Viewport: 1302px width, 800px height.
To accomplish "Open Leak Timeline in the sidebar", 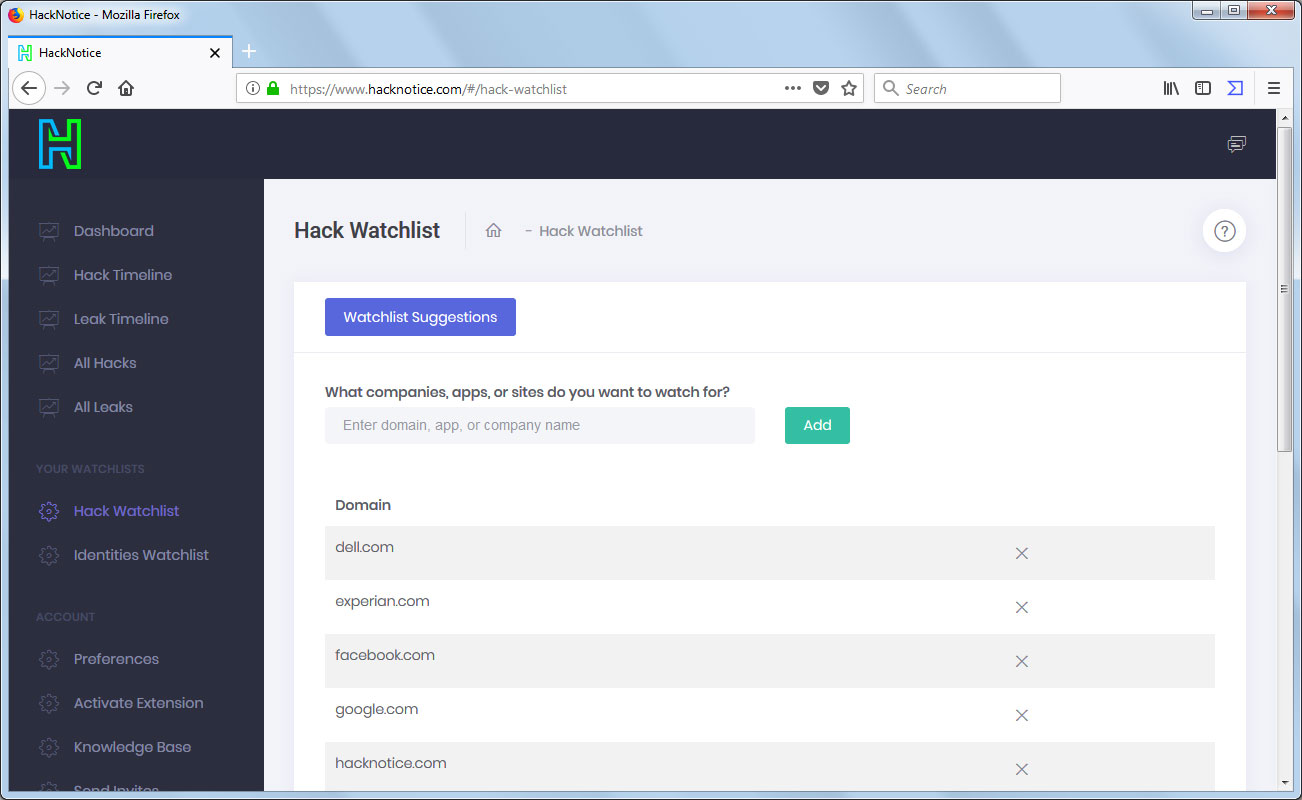I will point(121,319).
